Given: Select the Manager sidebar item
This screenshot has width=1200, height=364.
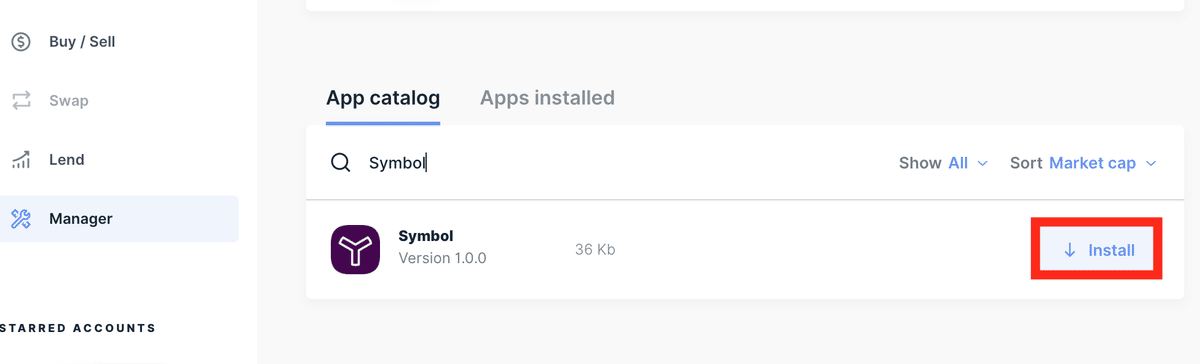Looking at the screenshot, I should point(120,219).
